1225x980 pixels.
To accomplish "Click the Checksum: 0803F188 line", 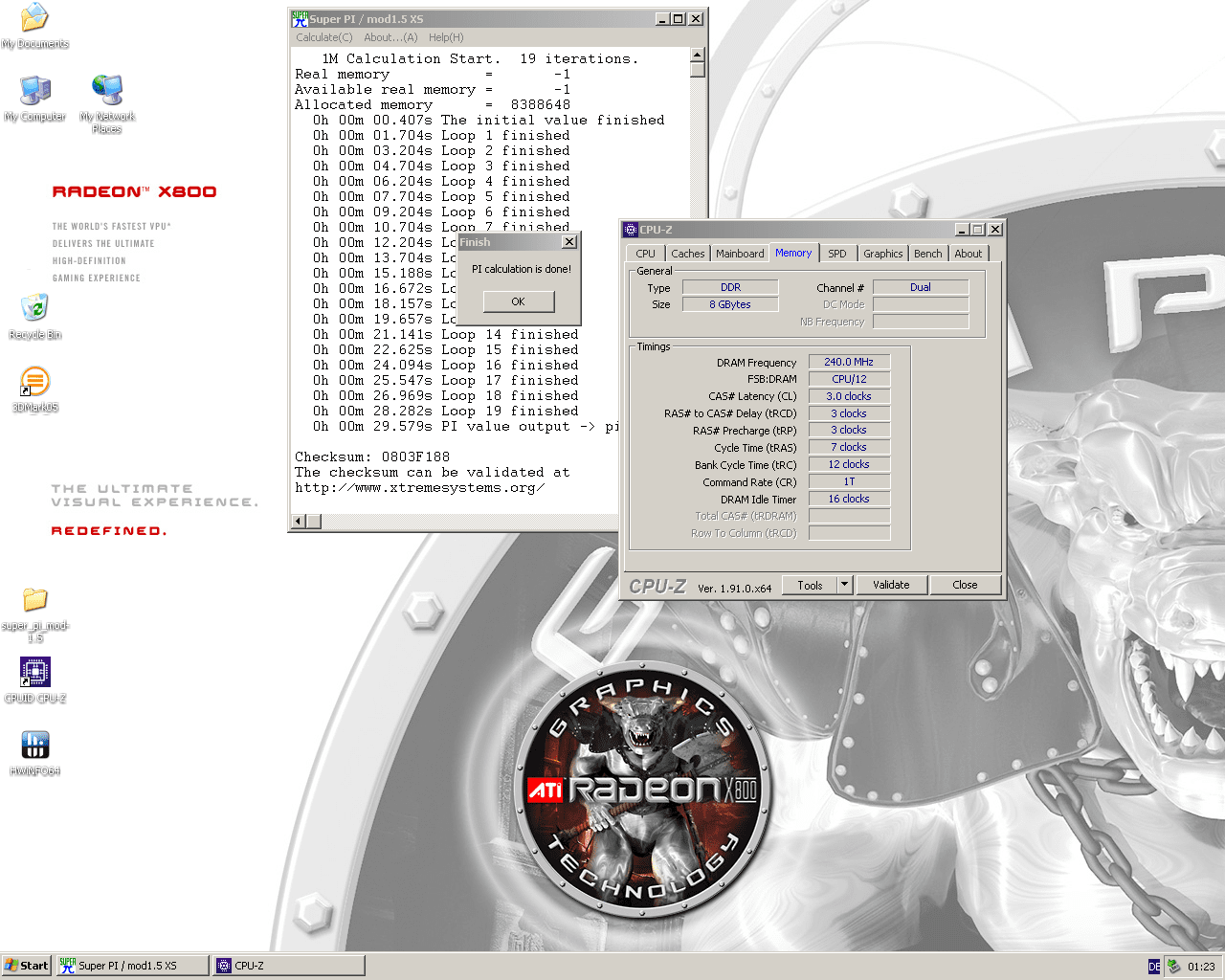I will [372, 457].
